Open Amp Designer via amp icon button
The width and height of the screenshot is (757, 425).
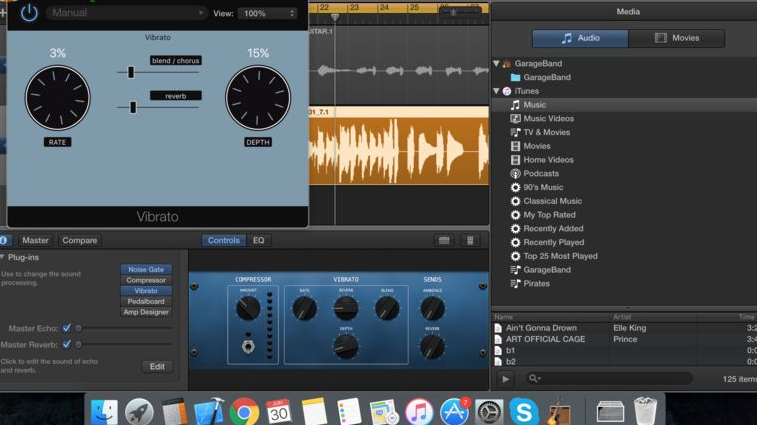tap(444, 240)
